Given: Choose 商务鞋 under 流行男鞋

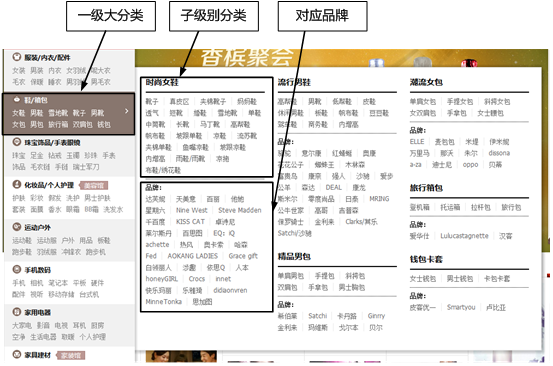Looking at the screenshot, I should tap(318, 124).
